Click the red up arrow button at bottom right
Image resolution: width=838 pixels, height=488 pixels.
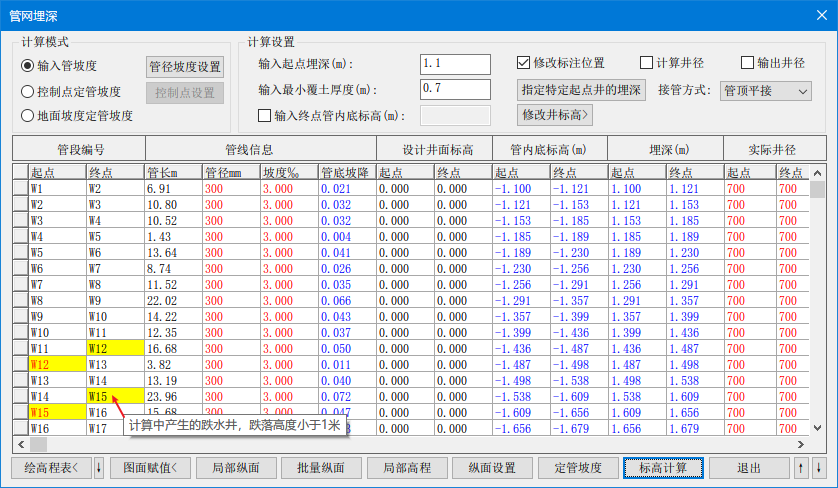point(800,468)
